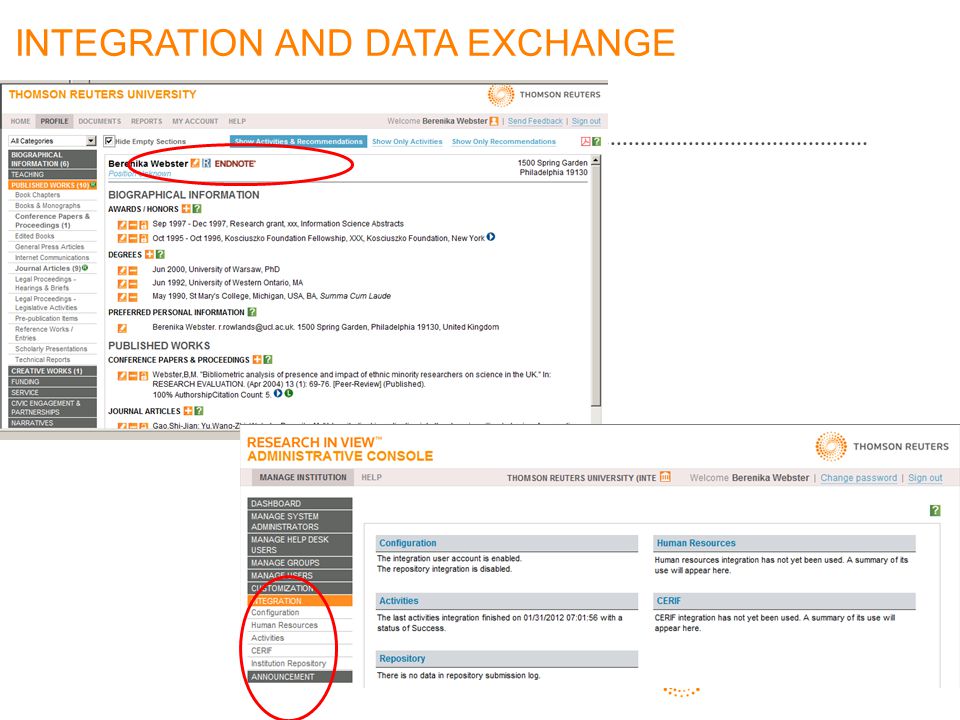This screenshot has width=960, height=720.
Task: Click the ResearcherID icon next to the name
Action: pyautogui.click(x=206, y=163)
